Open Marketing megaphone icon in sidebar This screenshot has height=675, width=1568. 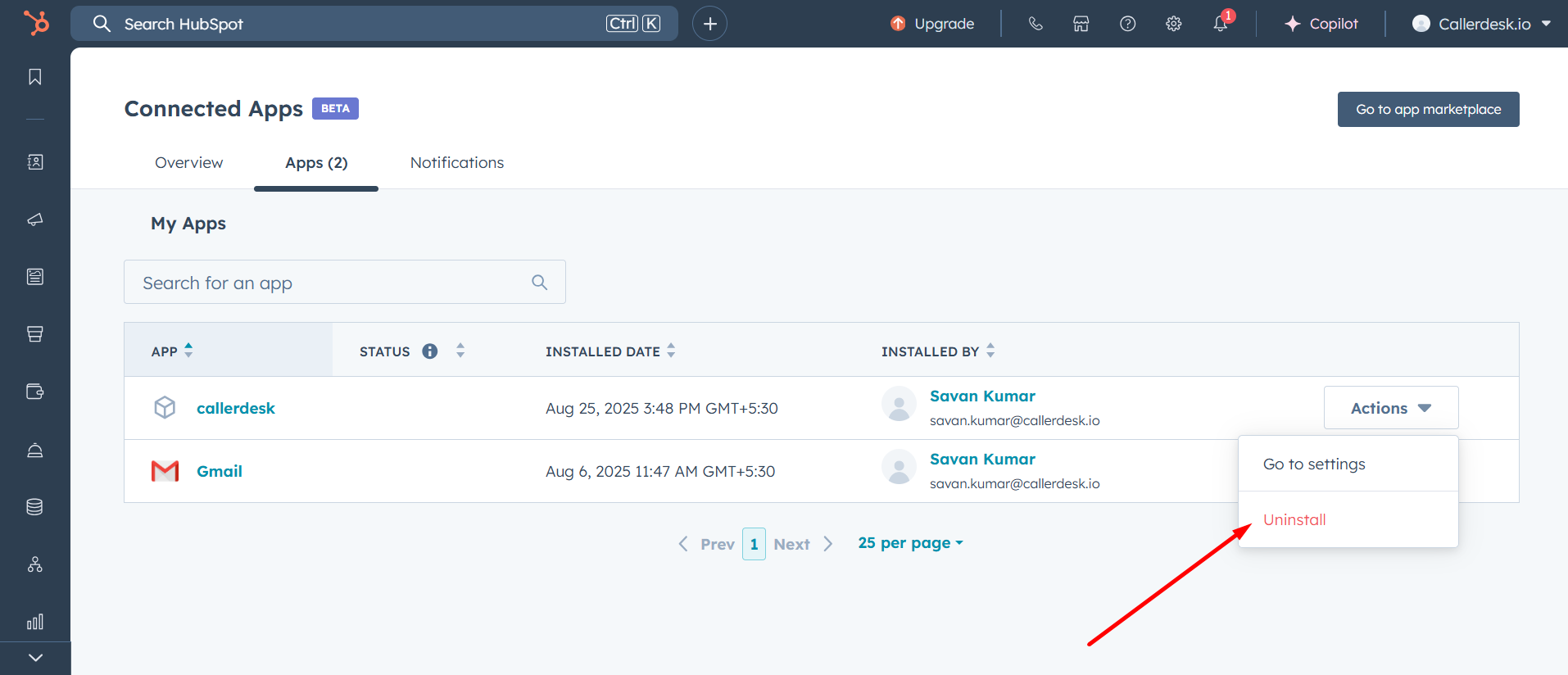pos(35,220)
